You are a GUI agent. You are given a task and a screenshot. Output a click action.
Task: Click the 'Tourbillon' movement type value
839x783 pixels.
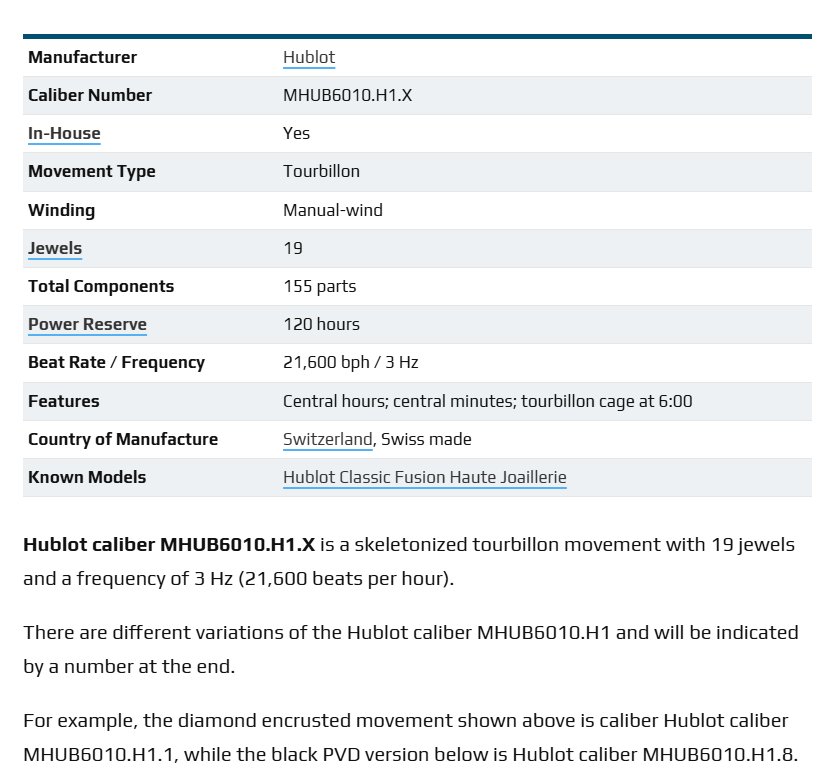[x=321, y=171]
